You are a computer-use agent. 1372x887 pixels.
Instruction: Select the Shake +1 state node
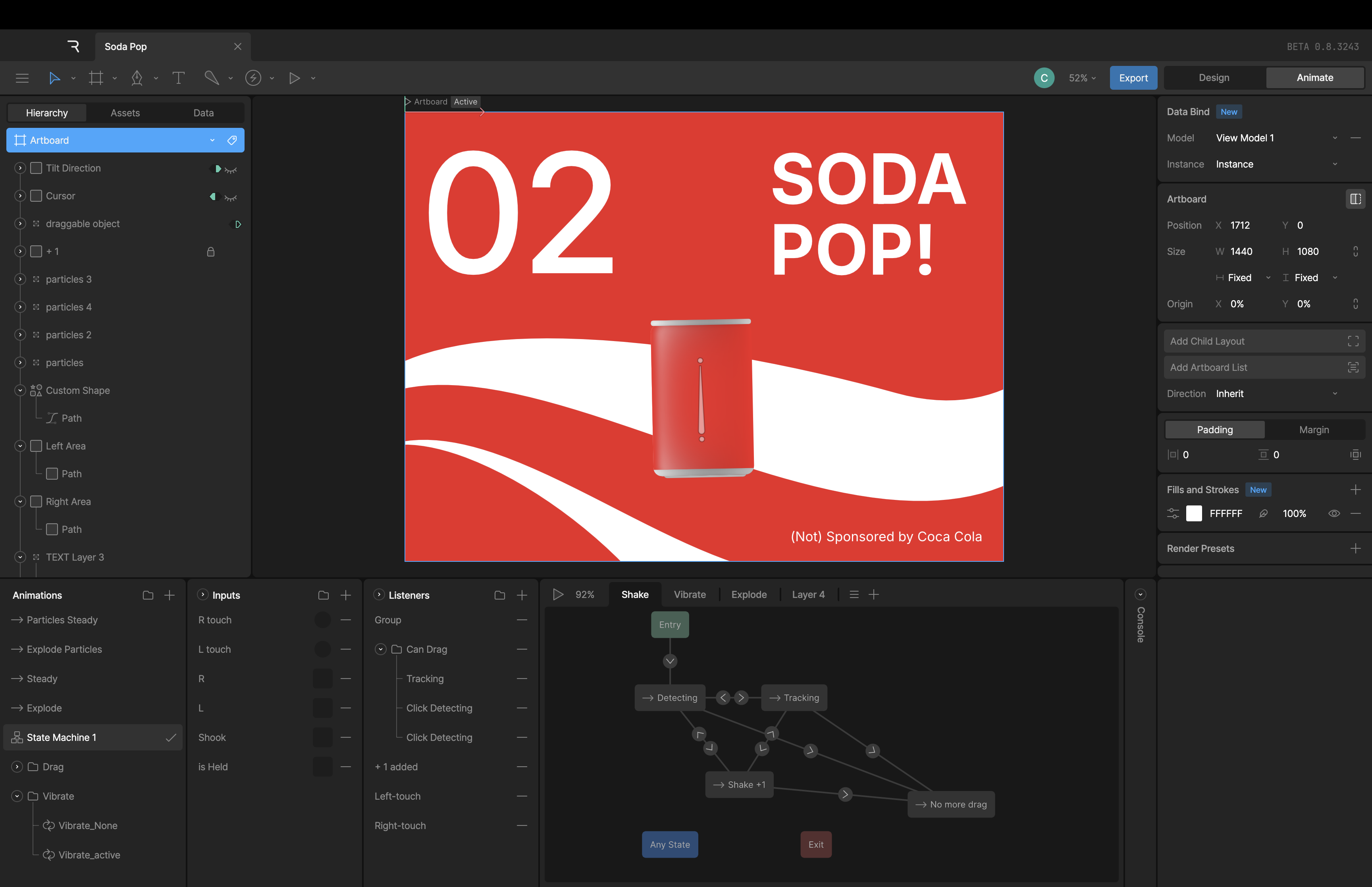(x=739, y=785)
